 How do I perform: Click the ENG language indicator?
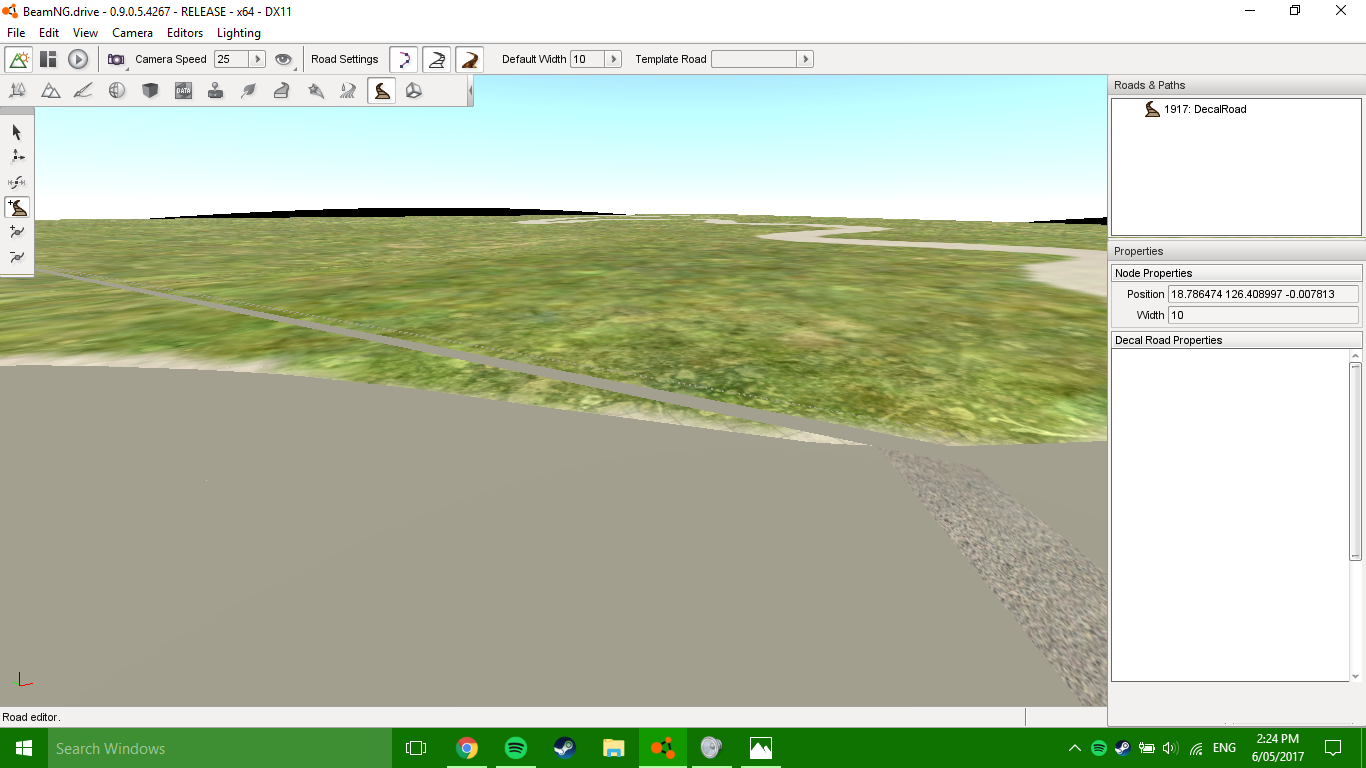click(x=1224, y=748)
